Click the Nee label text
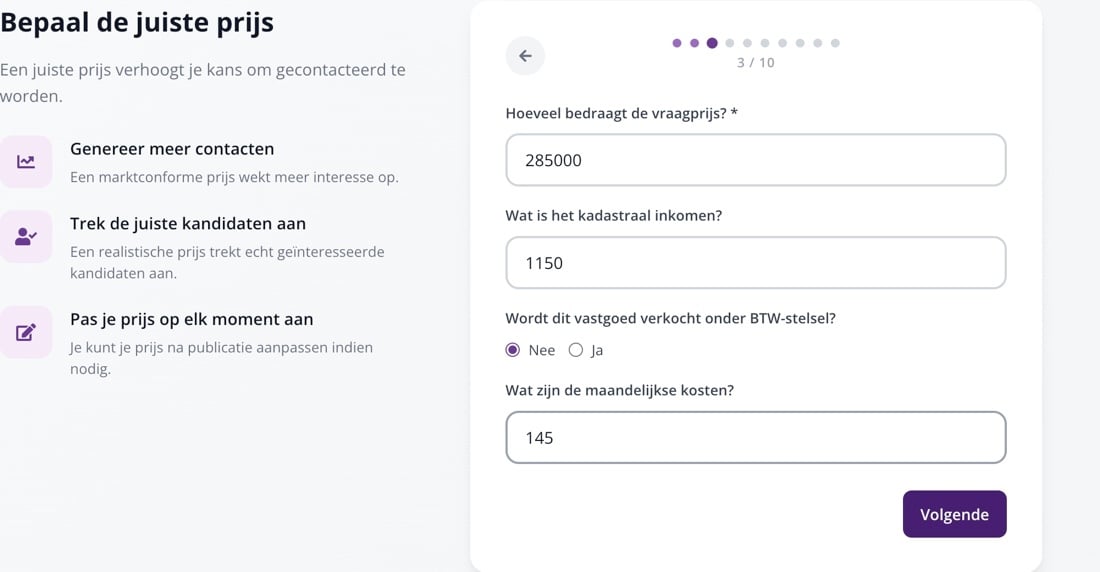This screenshot has height=572, width=1100. (542, 350)
